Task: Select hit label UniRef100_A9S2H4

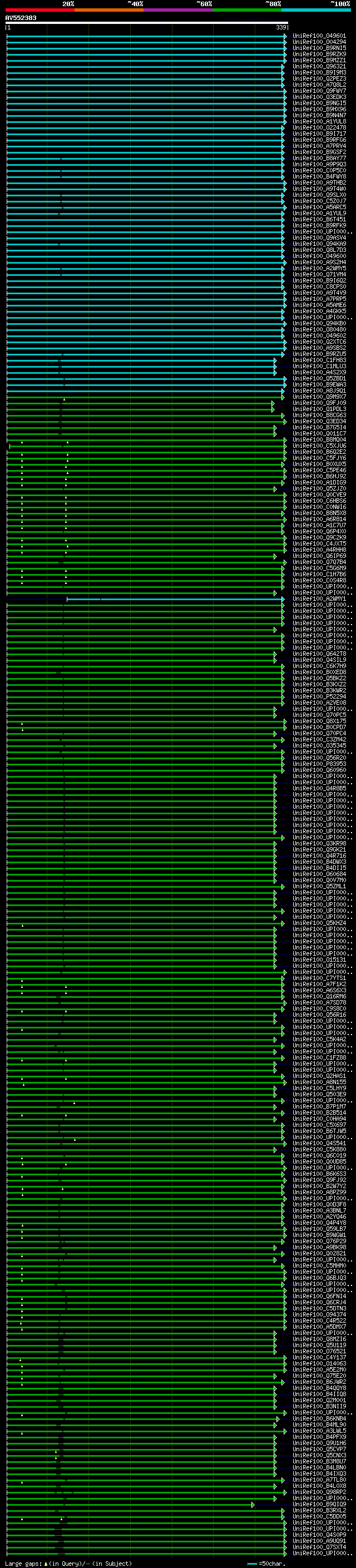Action: coord(319,263)
